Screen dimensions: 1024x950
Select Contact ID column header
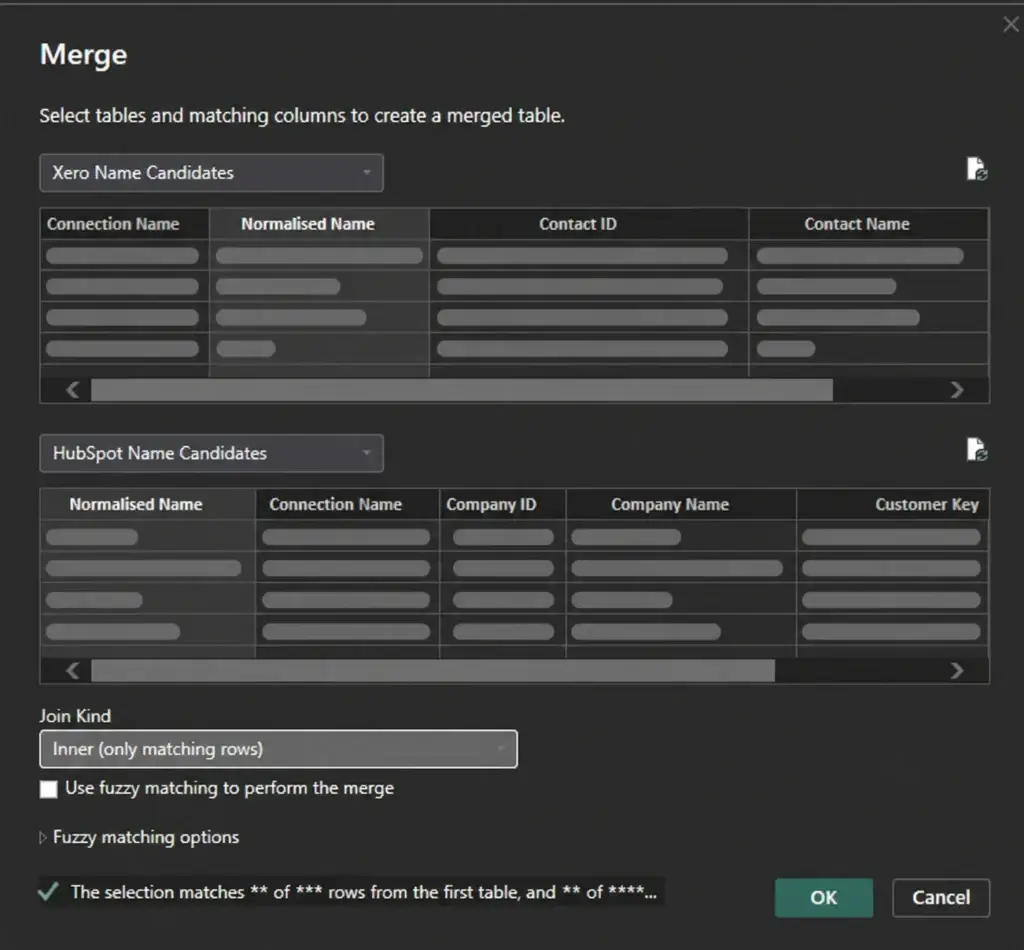click(x=588, y=224)
